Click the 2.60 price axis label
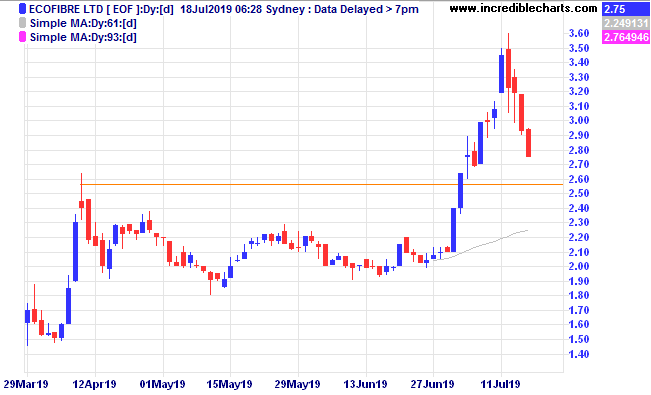The height and width of the screenshot is (395, 651). pyautogui.click(x=579, y=179)
